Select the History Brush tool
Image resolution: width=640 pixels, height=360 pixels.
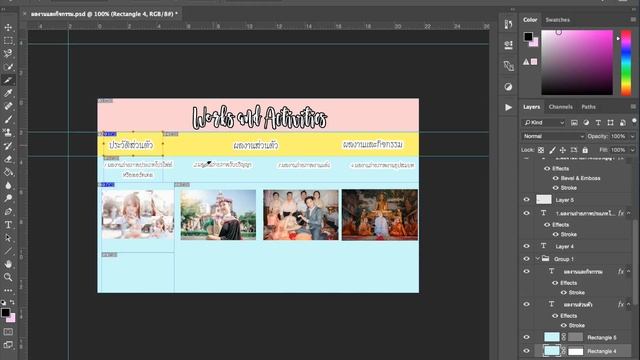(x=8, y=145)
